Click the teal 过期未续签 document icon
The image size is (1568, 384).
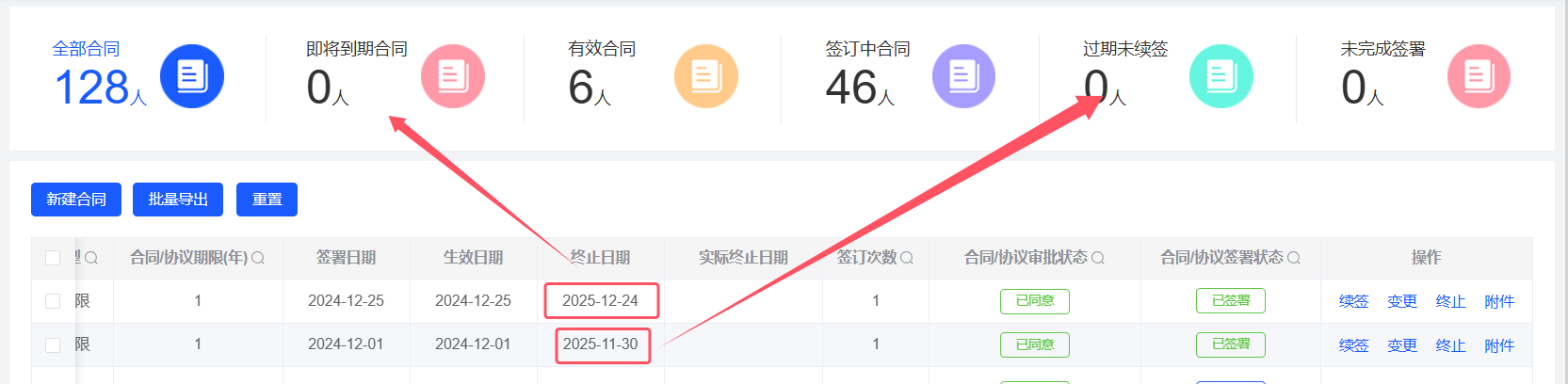pos(1221,76)
